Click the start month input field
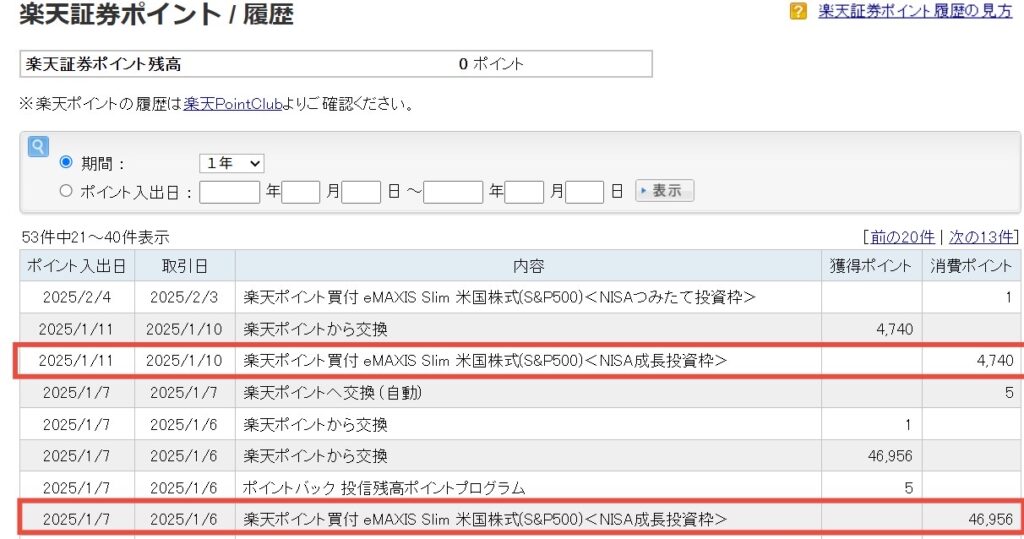Image resolution: width=1024 pixels, height=539 pixels. tap(300, 192)
